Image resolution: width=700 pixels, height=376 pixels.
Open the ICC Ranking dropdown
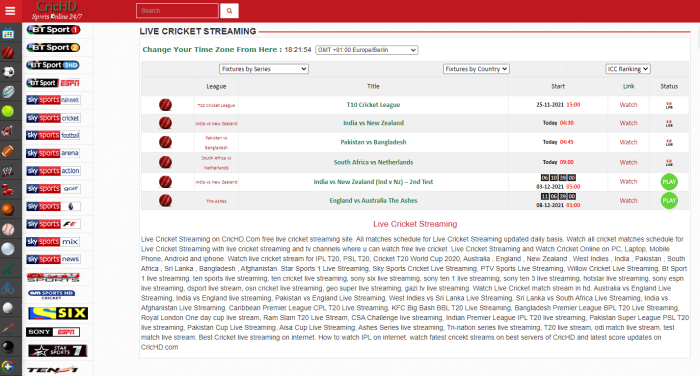point(628,69)
